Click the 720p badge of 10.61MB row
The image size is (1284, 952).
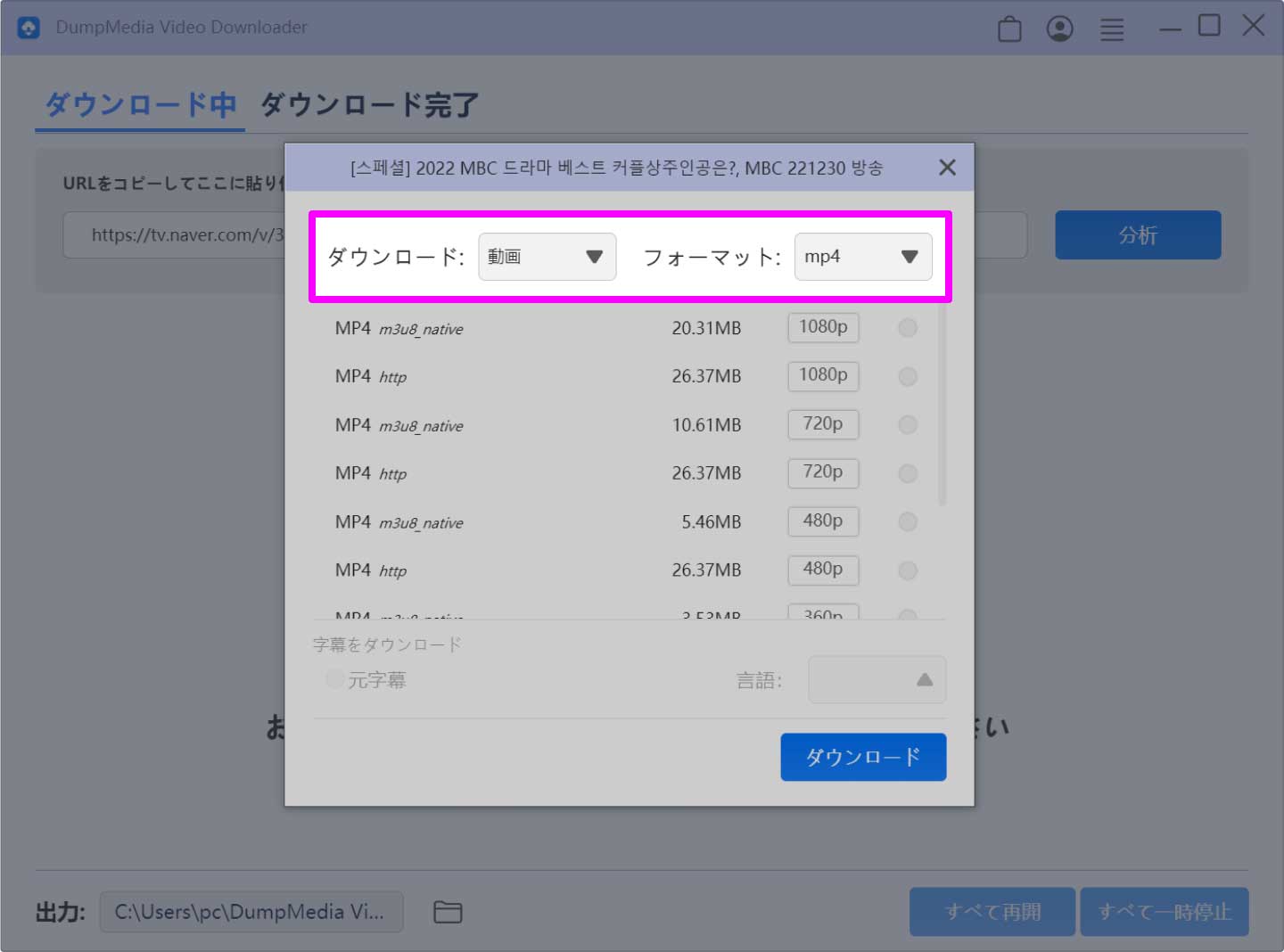click(x=823, y=424)
